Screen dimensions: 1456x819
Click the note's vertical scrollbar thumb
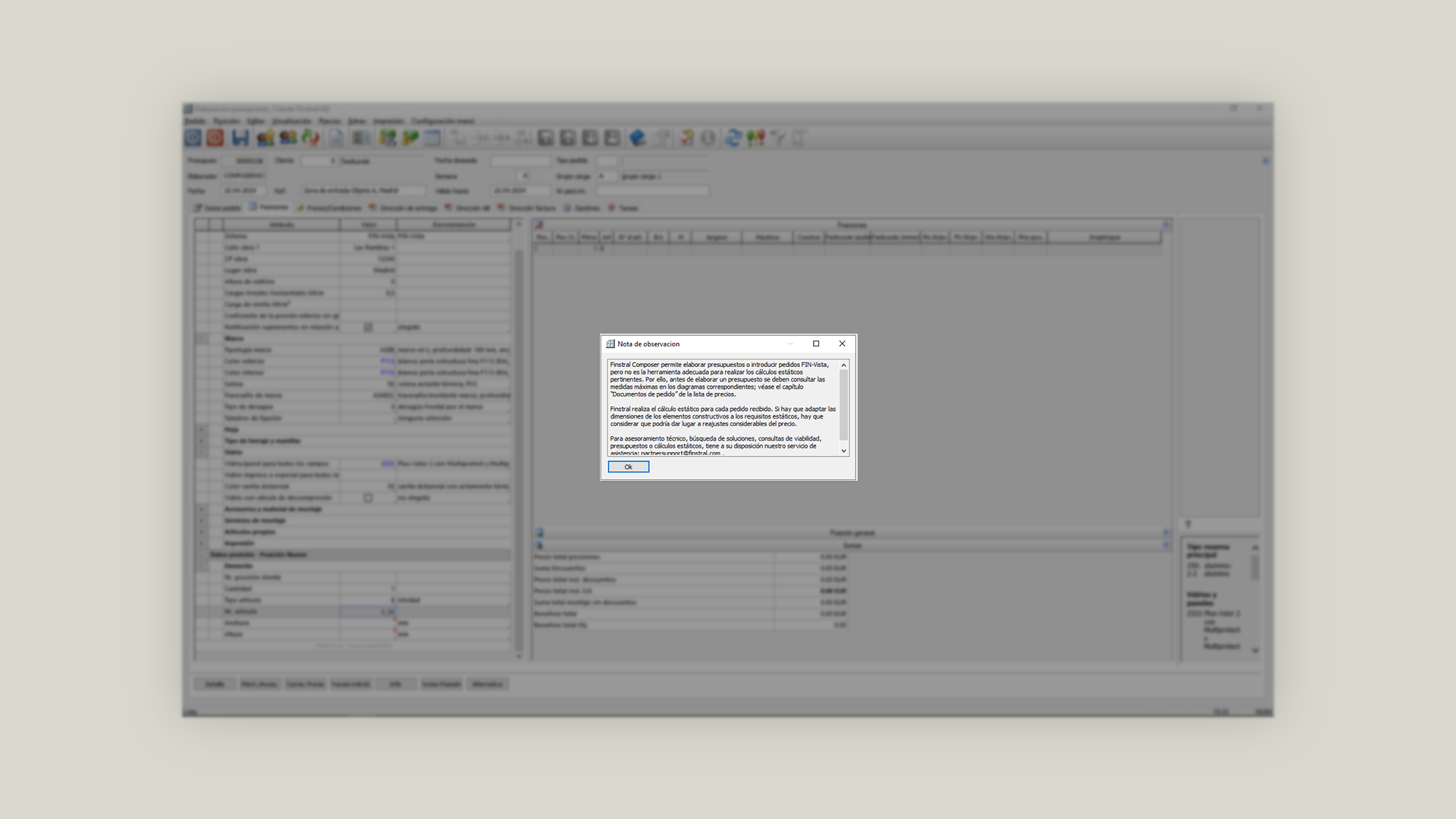[x=843, y=405]
